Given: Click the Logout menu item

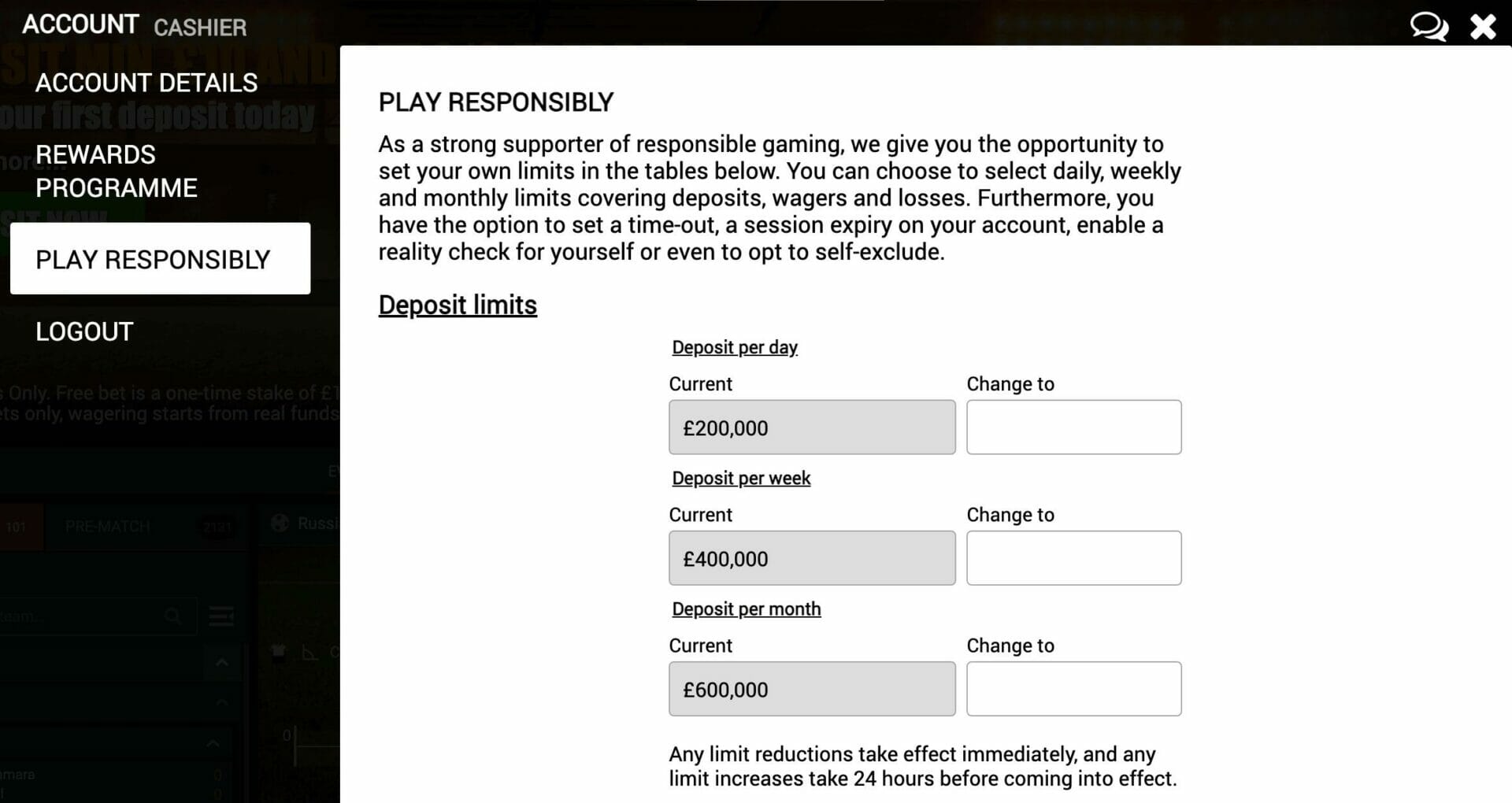Looking at the screenshot, I should tap(84, 331).
